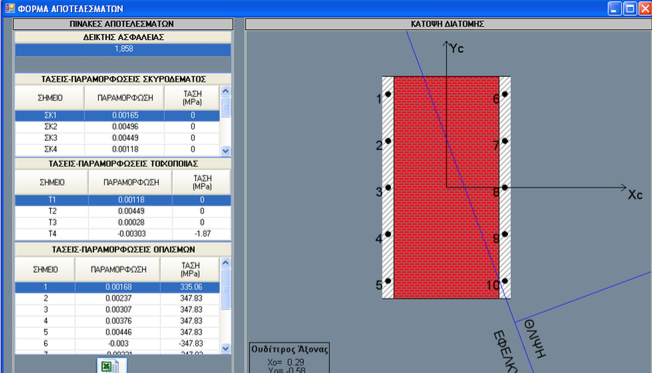Click the ΣΚΥΡΟΔΕΜΑΤΟΣ table scrollbar thumb

[225, 107]
